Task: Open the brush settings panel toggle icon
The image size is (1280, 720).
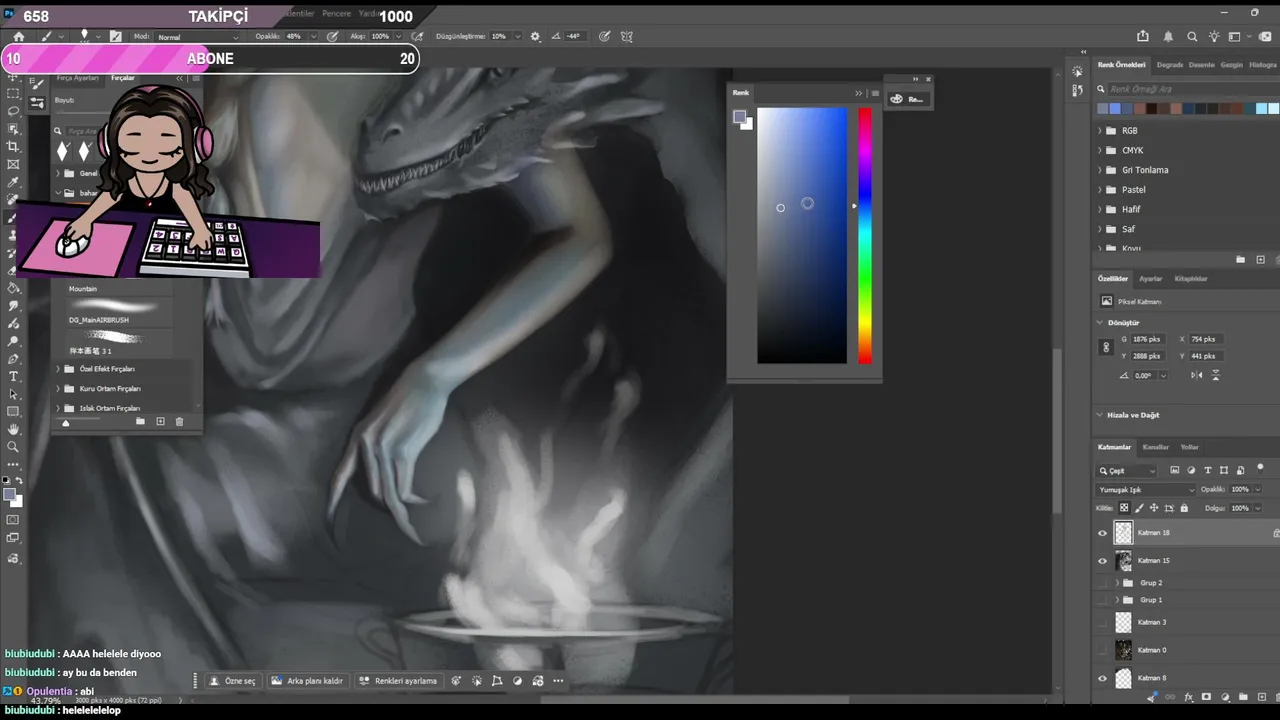Action: point(116,37)
